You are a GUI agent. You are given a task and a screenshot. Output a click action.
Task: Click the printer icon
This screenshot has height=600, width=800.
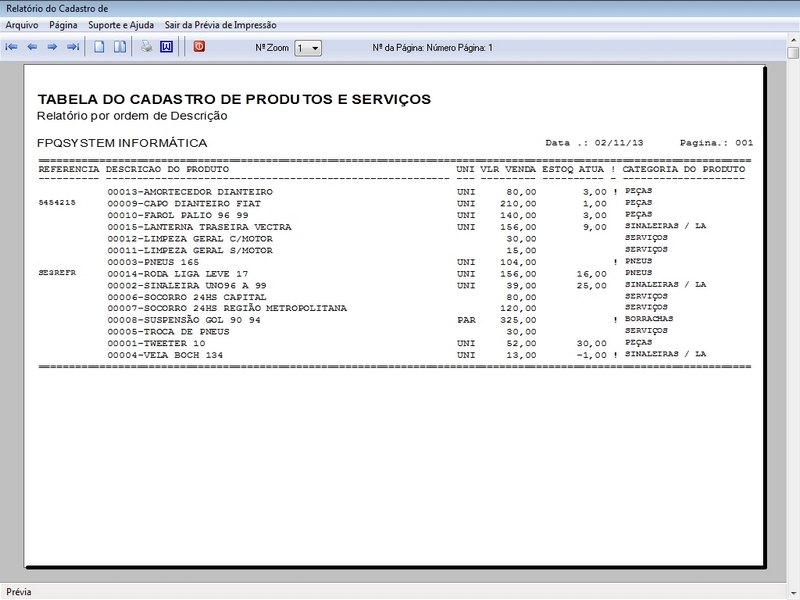[146, 47]
